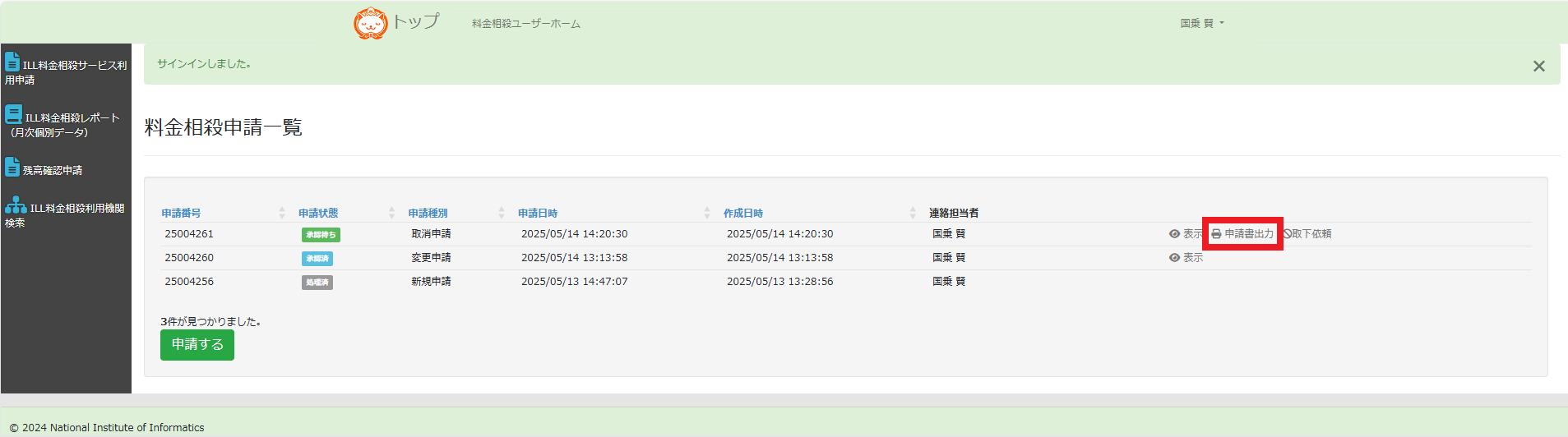Open the トップ home link
Image resolution: width=1568 pixels, height=437 pixels.
click(x=415, y=22)
